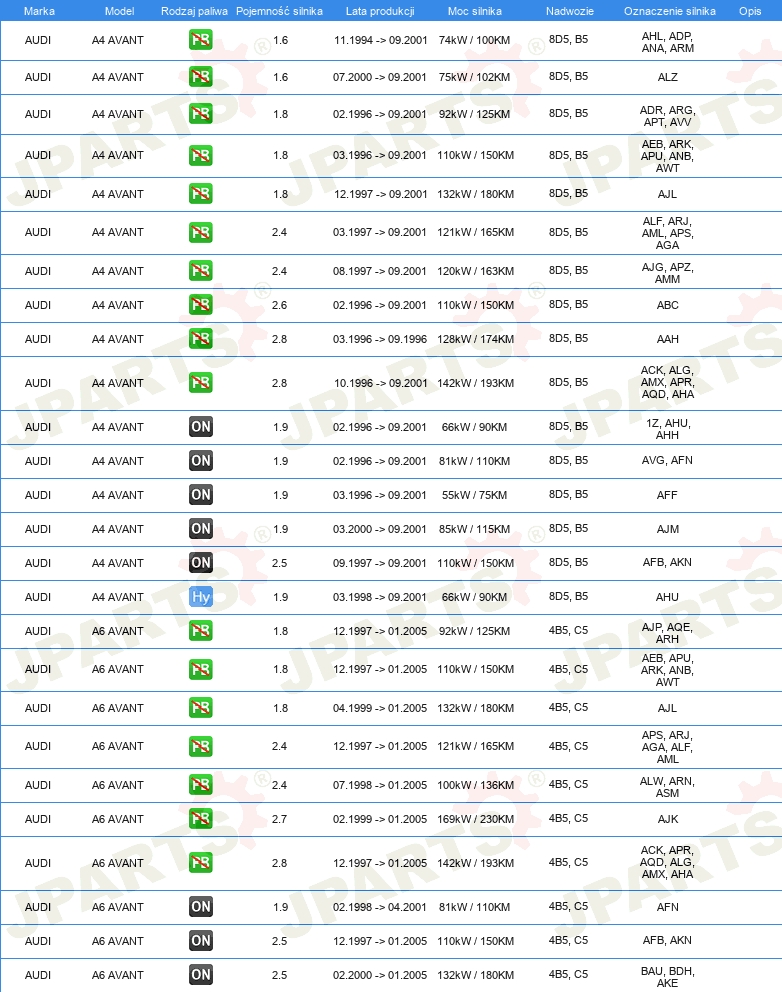Click the petrol icon in the ABC engine row

pos(201,305)
